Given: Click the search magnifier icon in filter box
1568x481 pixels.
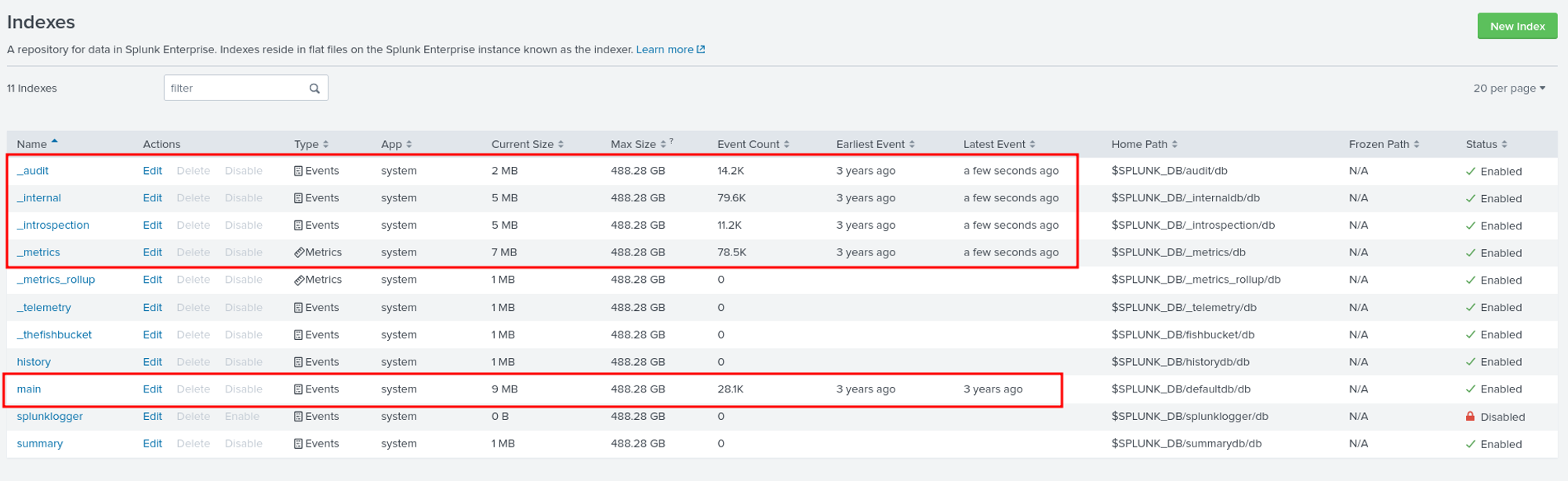Looking at the screenshot, I should pyautogui.click(x=314, y=89).
